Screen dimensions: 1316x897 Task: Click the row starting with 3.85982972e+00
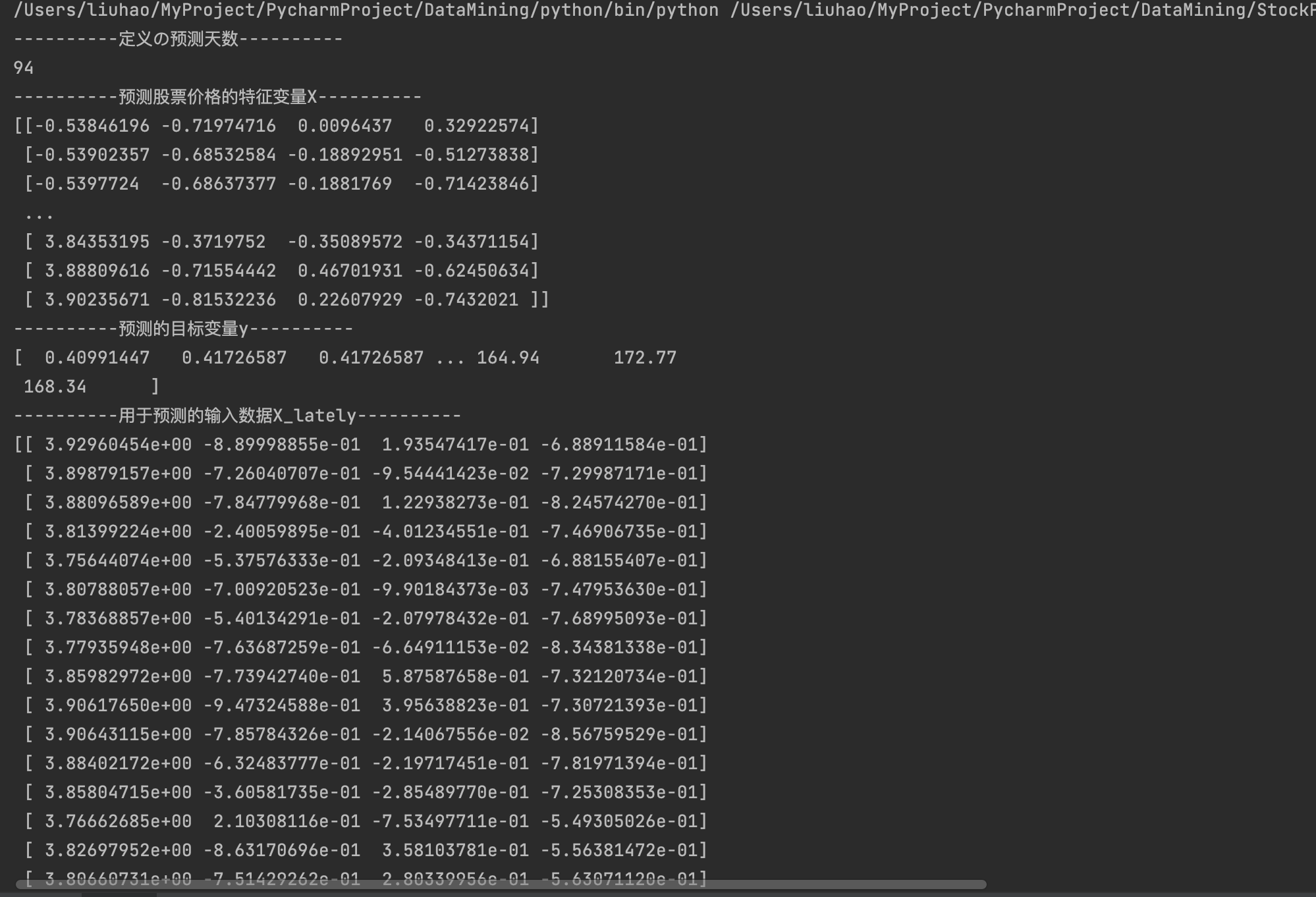(x=366, y=676)
